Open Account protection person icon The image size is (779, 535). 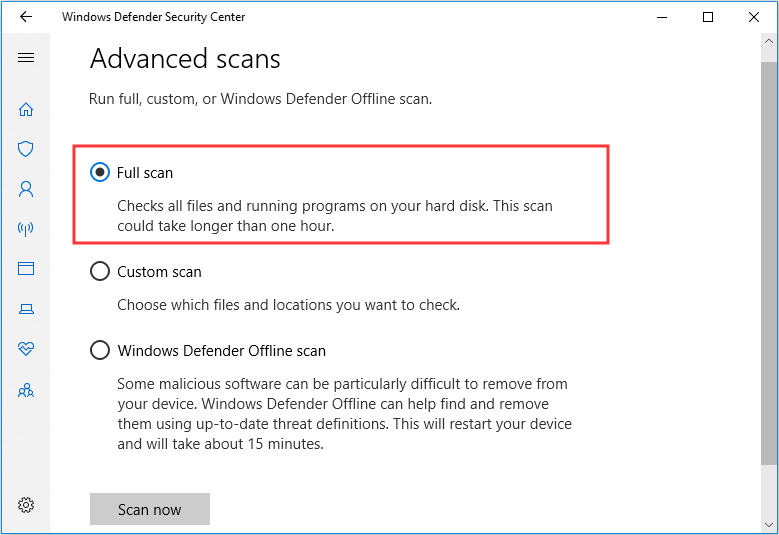(x=26, y=189)
